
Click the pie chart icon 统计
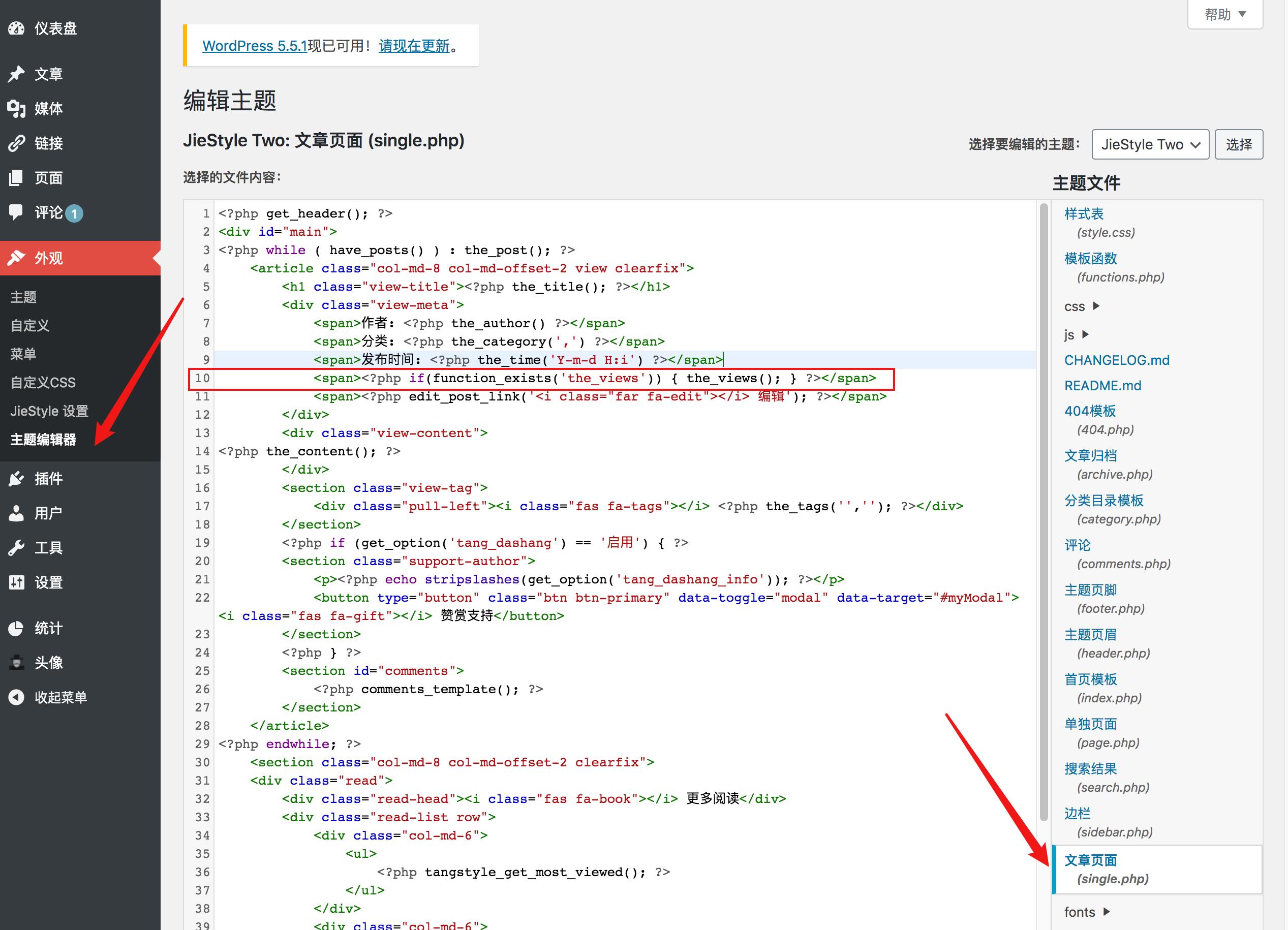click(x=16, y=628)
